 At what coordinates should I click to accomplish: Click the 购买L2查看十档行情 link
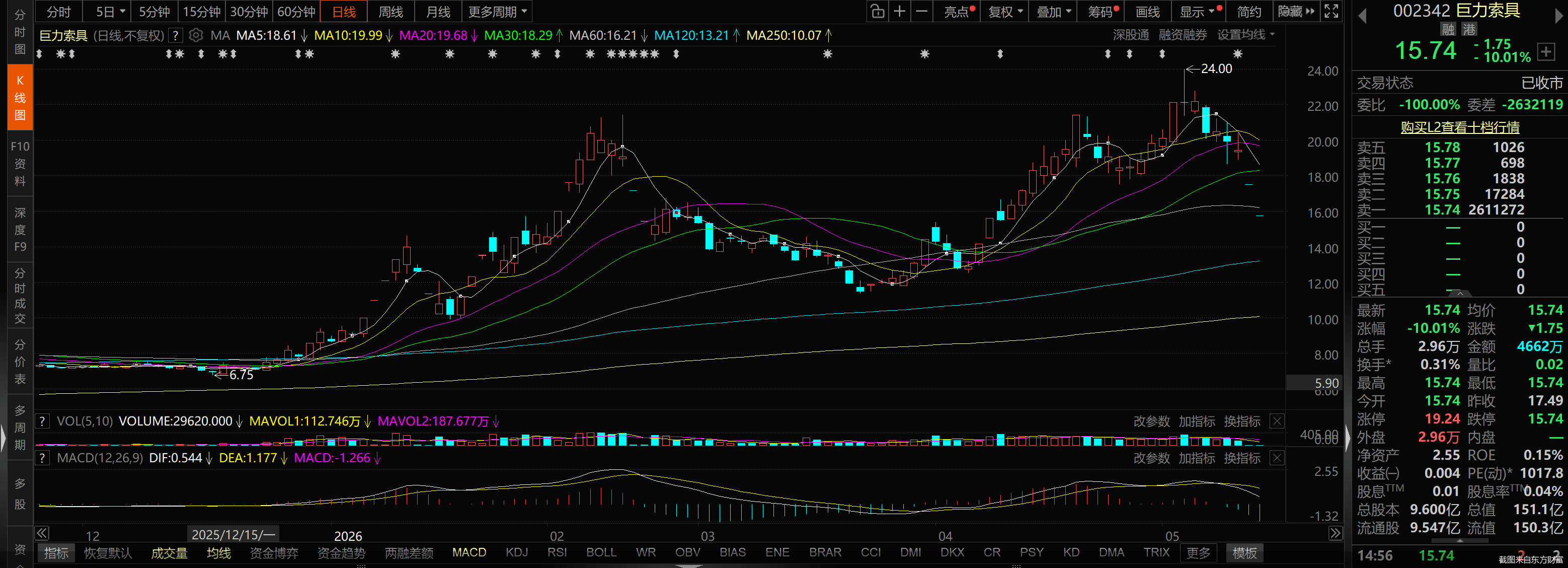(1460, 127)
